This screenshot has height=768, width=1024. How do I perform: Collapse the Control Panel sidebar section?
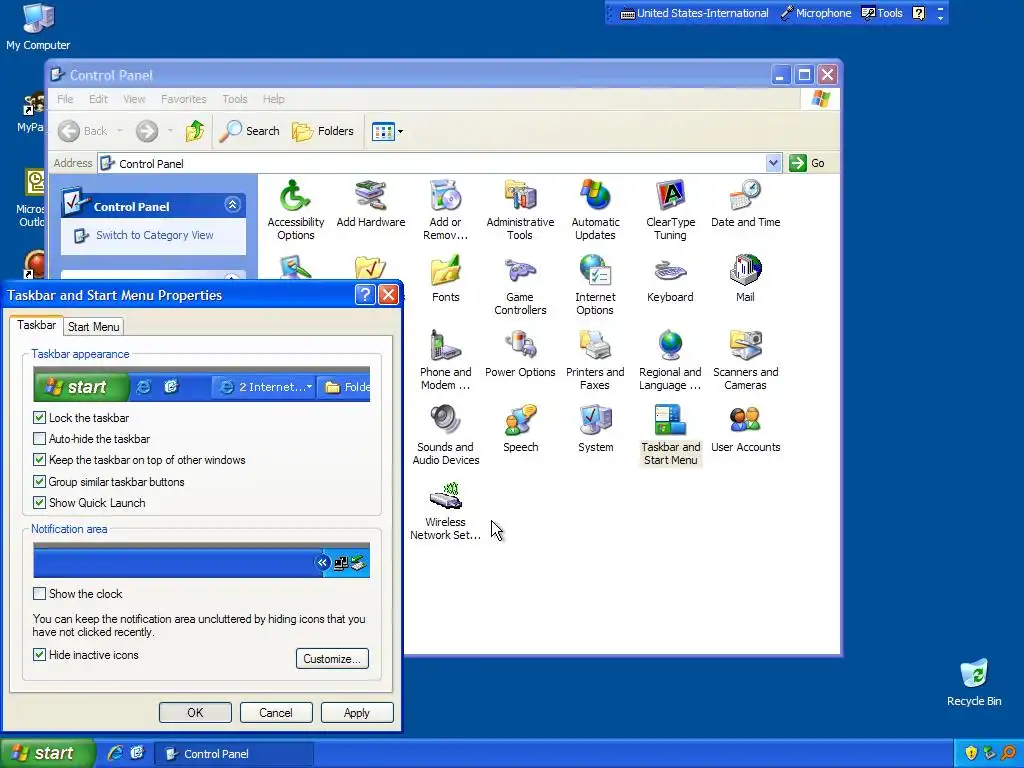(232, 205)
